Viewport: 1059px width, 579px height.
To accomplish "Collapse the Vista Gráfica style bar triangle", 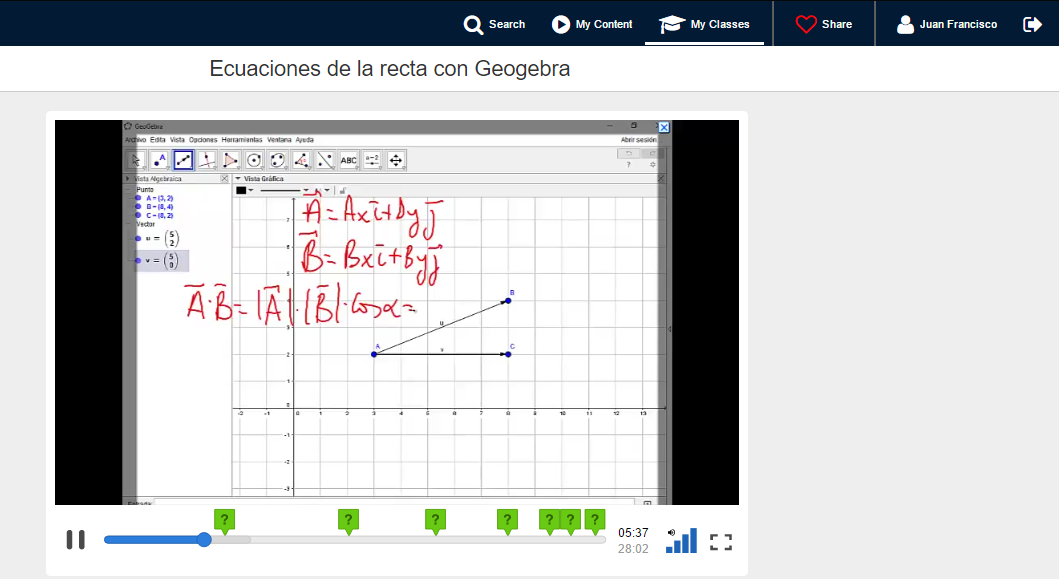I will click(x=238, y=179).
